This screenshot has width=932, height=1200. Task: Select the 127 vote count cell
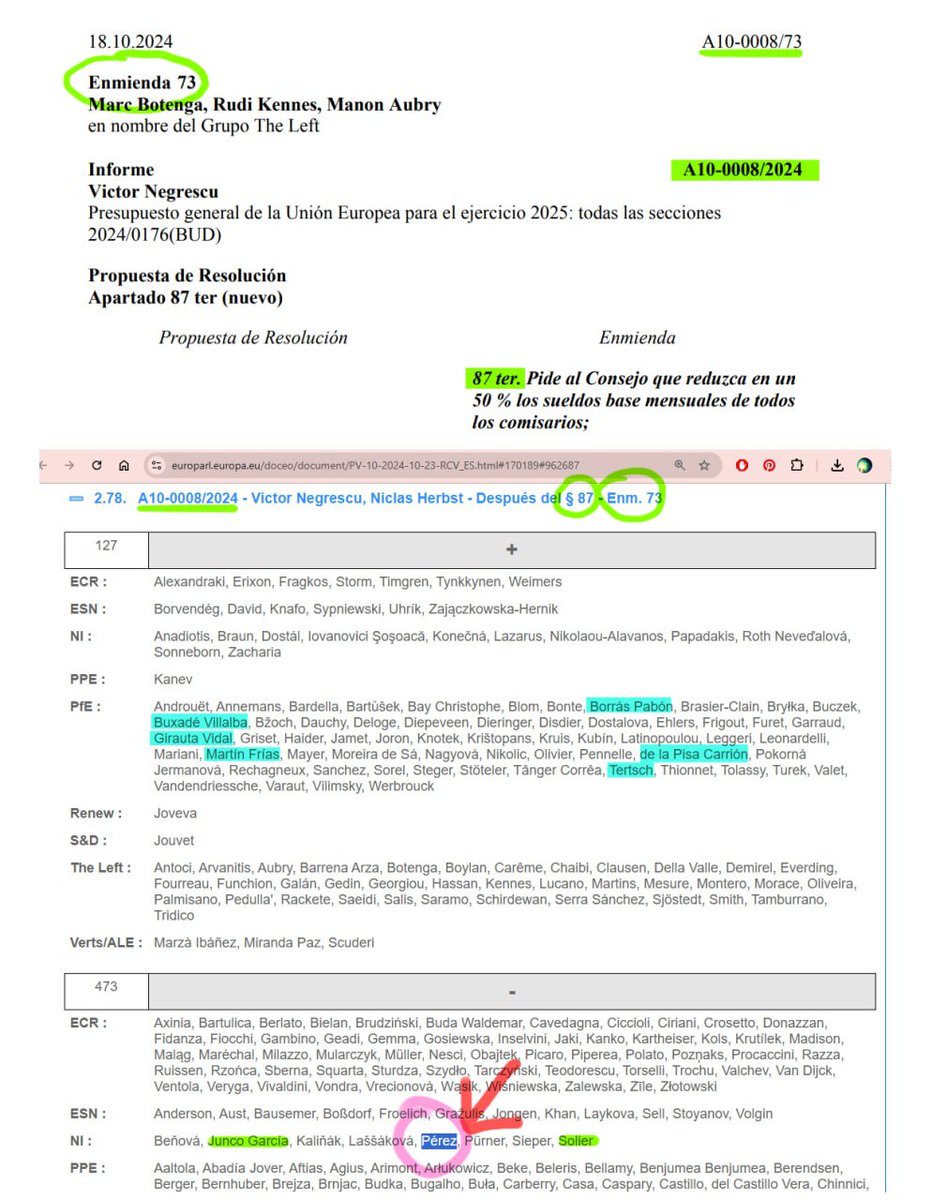[x=106, y=550]
